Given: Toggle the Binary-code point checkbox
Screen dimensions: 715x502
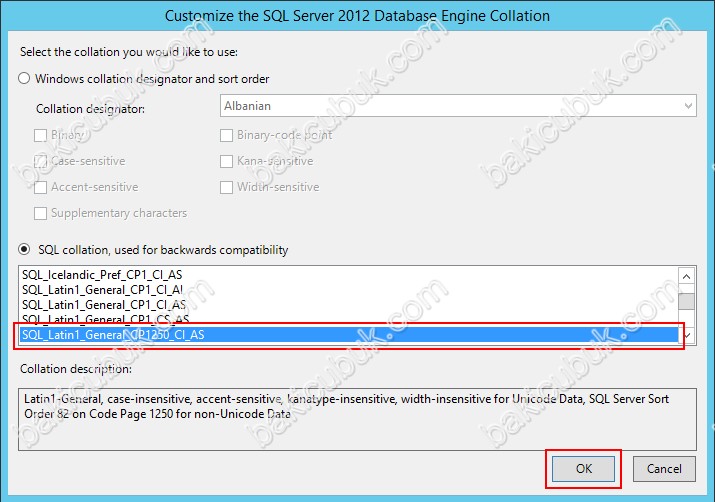Looking at the screenshot, I should [x=227, y=135].
